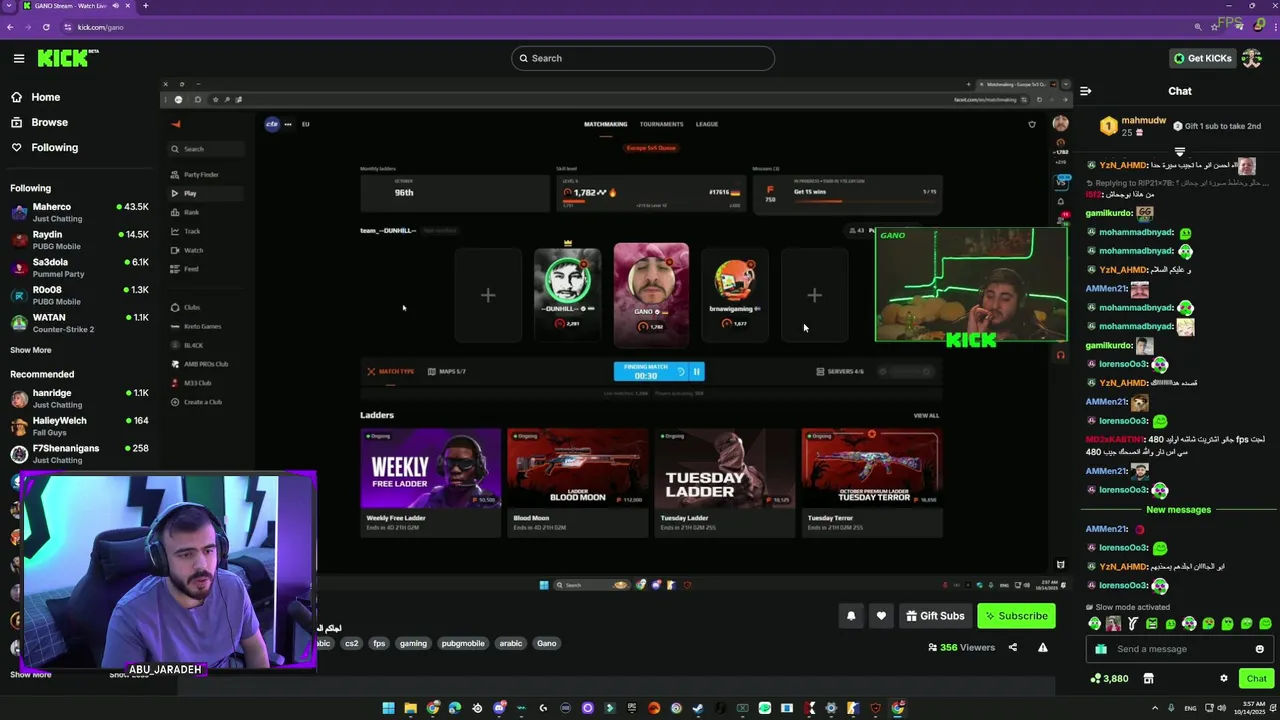
Task: Click the Tuesday Terror ladder thumbnail in stream
Action: coord(871,468)
